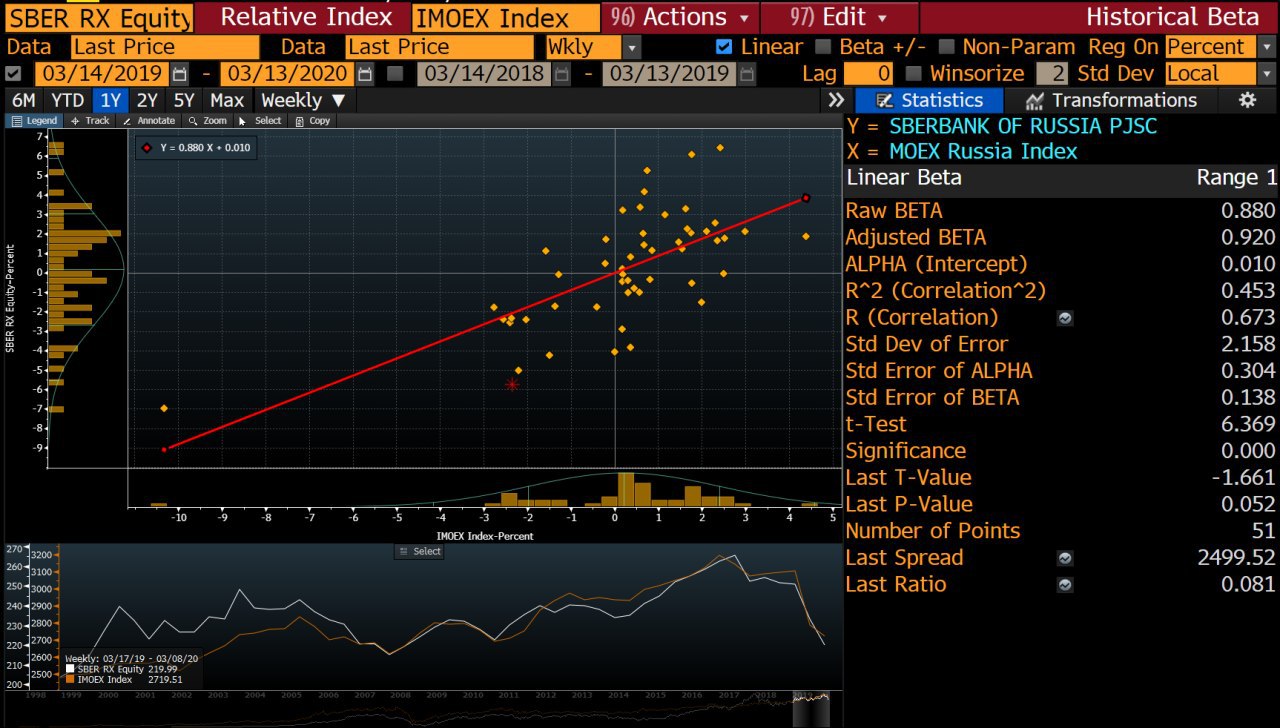
Task: Click the SBER RX Equity security field
Action: [98, 17]
